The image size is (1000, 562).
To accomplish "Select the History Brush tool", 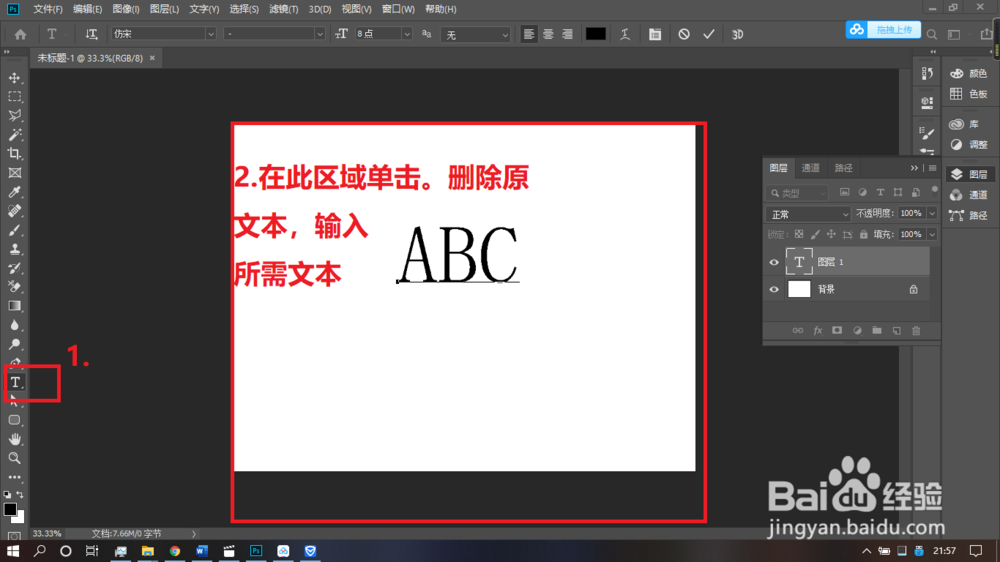I will pyautogui.click(x=14, y=268).
